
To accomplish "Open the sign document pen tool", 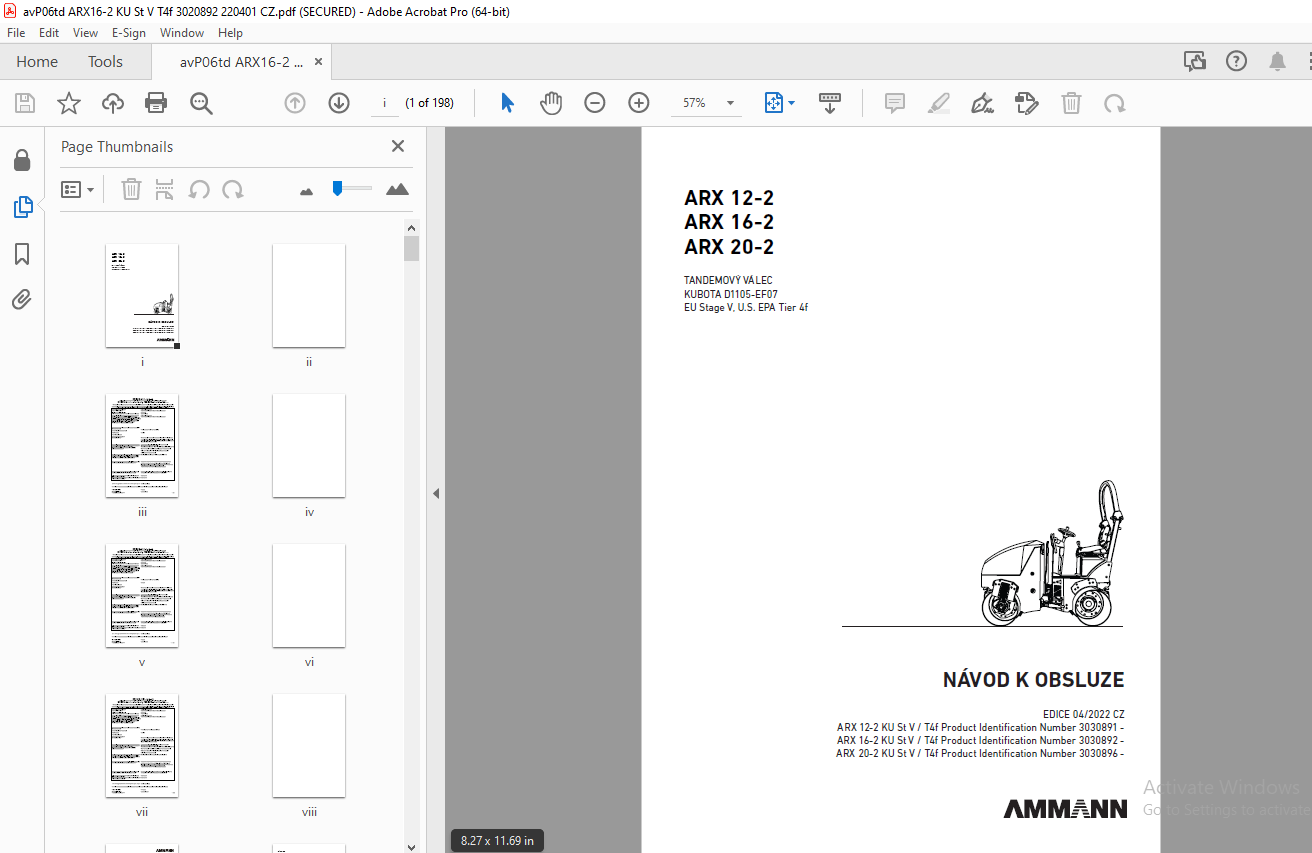I will 982,103.
